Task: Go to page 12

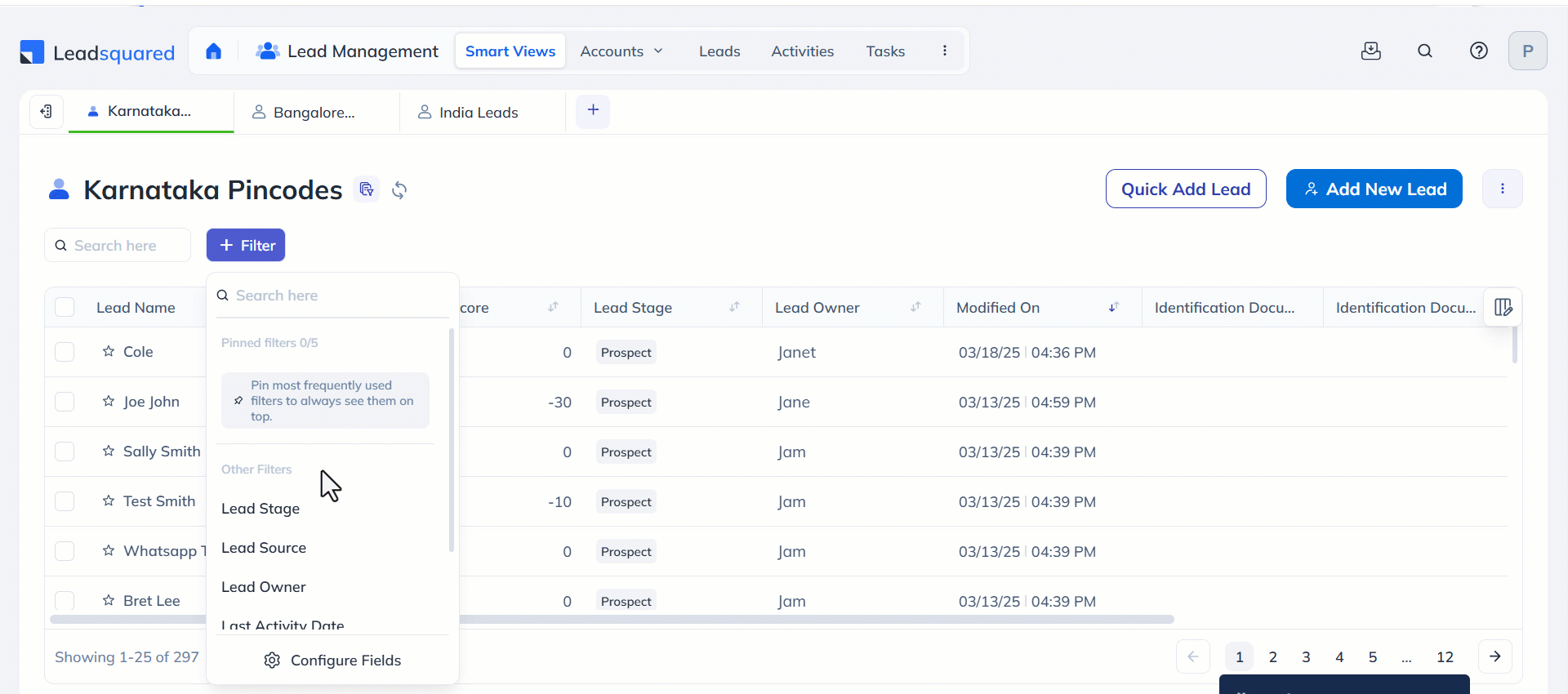Action: [1445, 656]
